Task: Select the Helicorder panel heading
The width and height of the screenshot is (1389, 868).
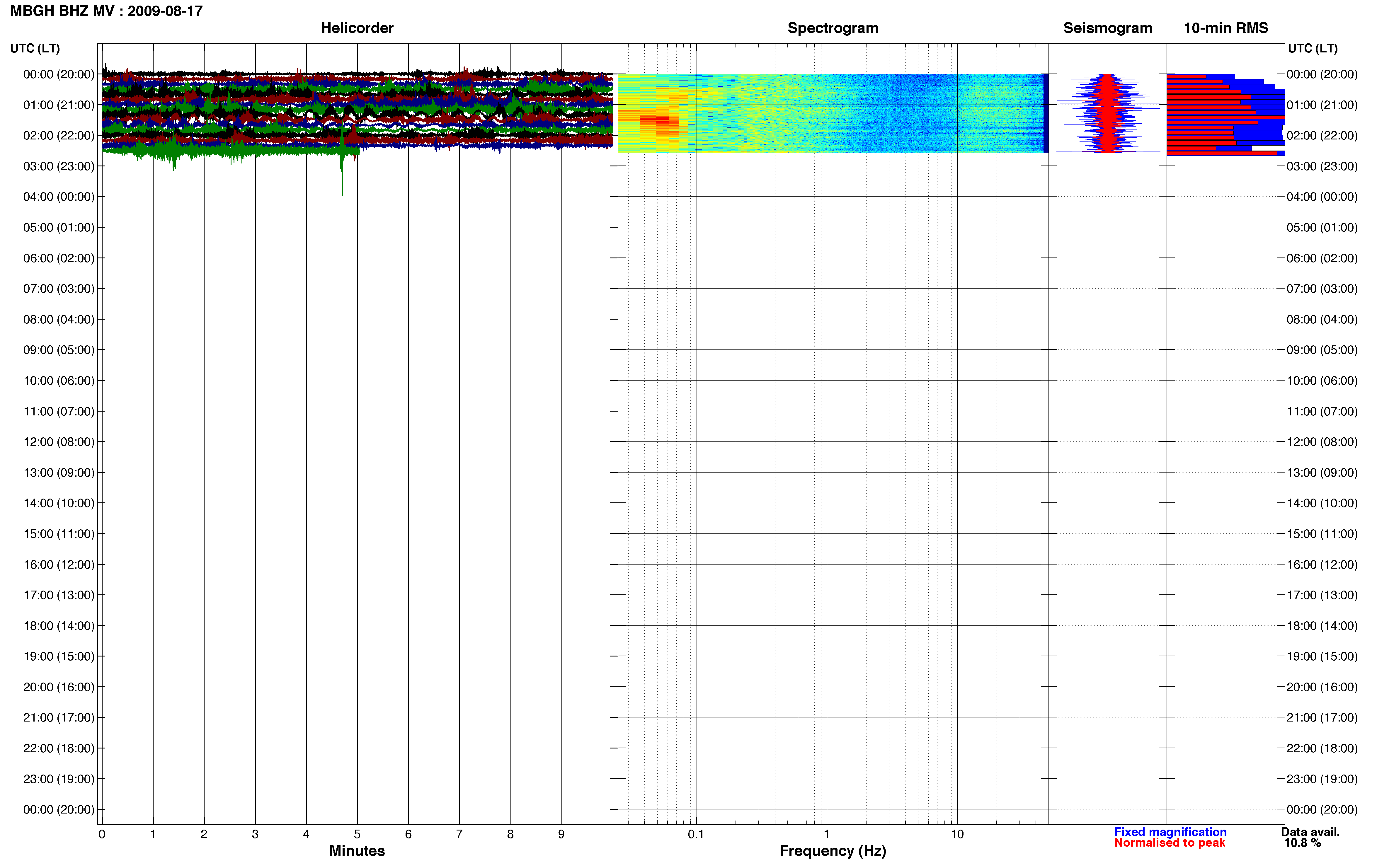Action: pyautogui.click(x=357, y=28)
